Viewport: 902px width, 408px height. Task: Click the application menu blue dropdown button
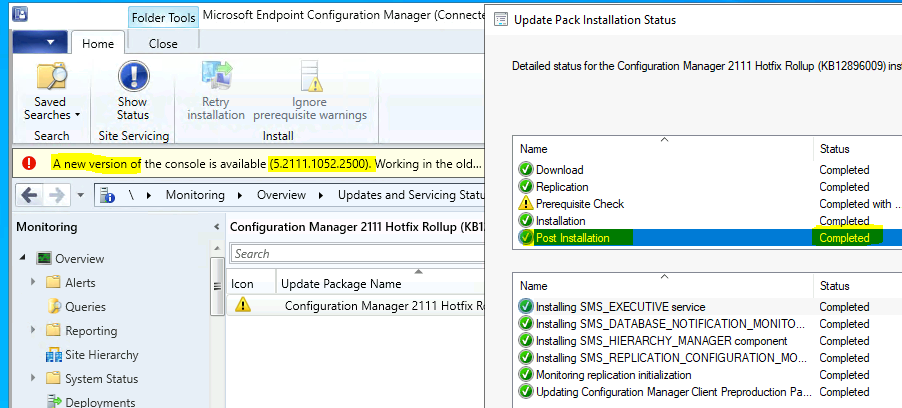point(39,43)
